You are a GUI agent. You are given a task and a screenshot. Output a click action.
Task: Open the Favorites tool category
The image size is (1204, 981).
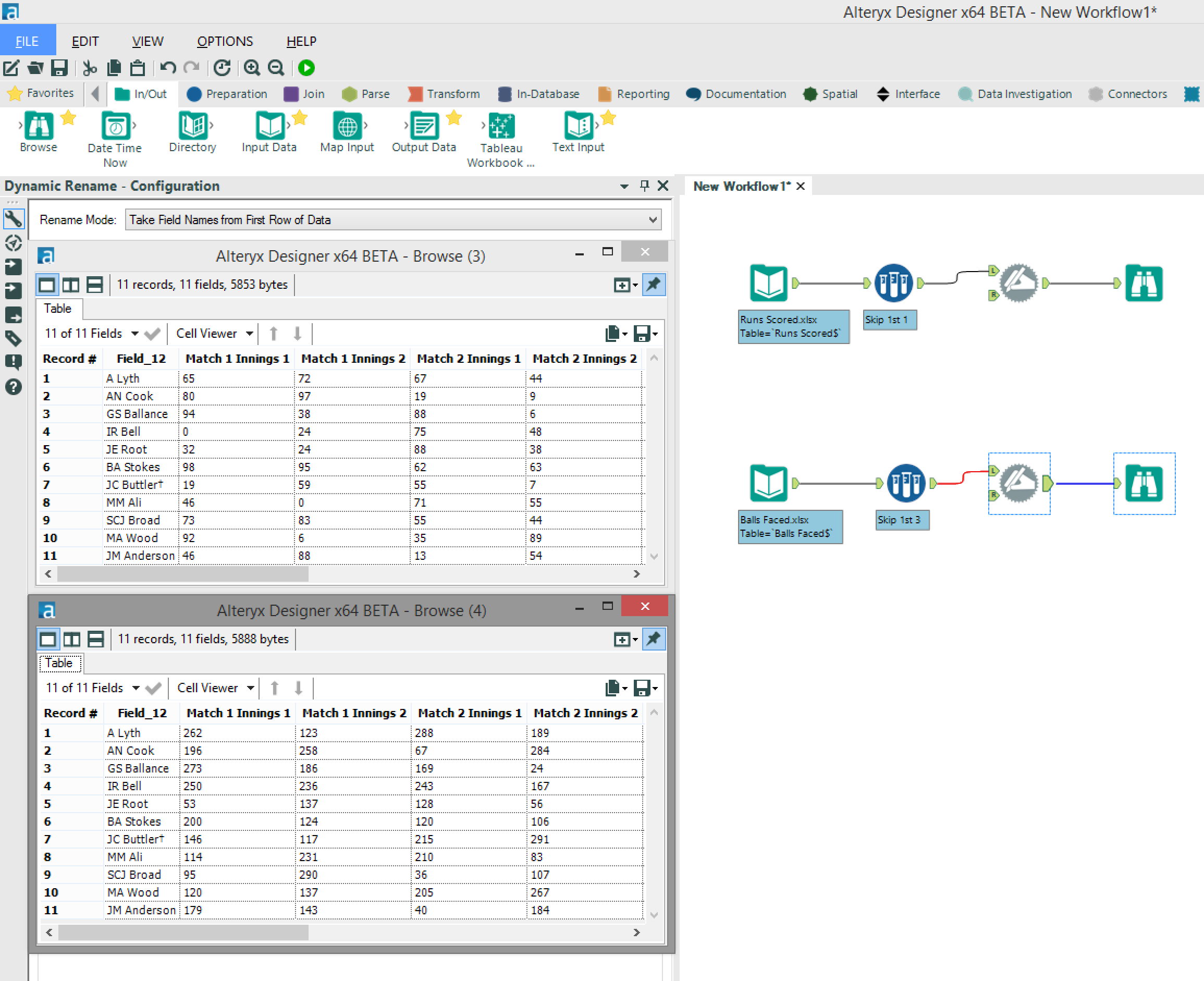[41, 93]
